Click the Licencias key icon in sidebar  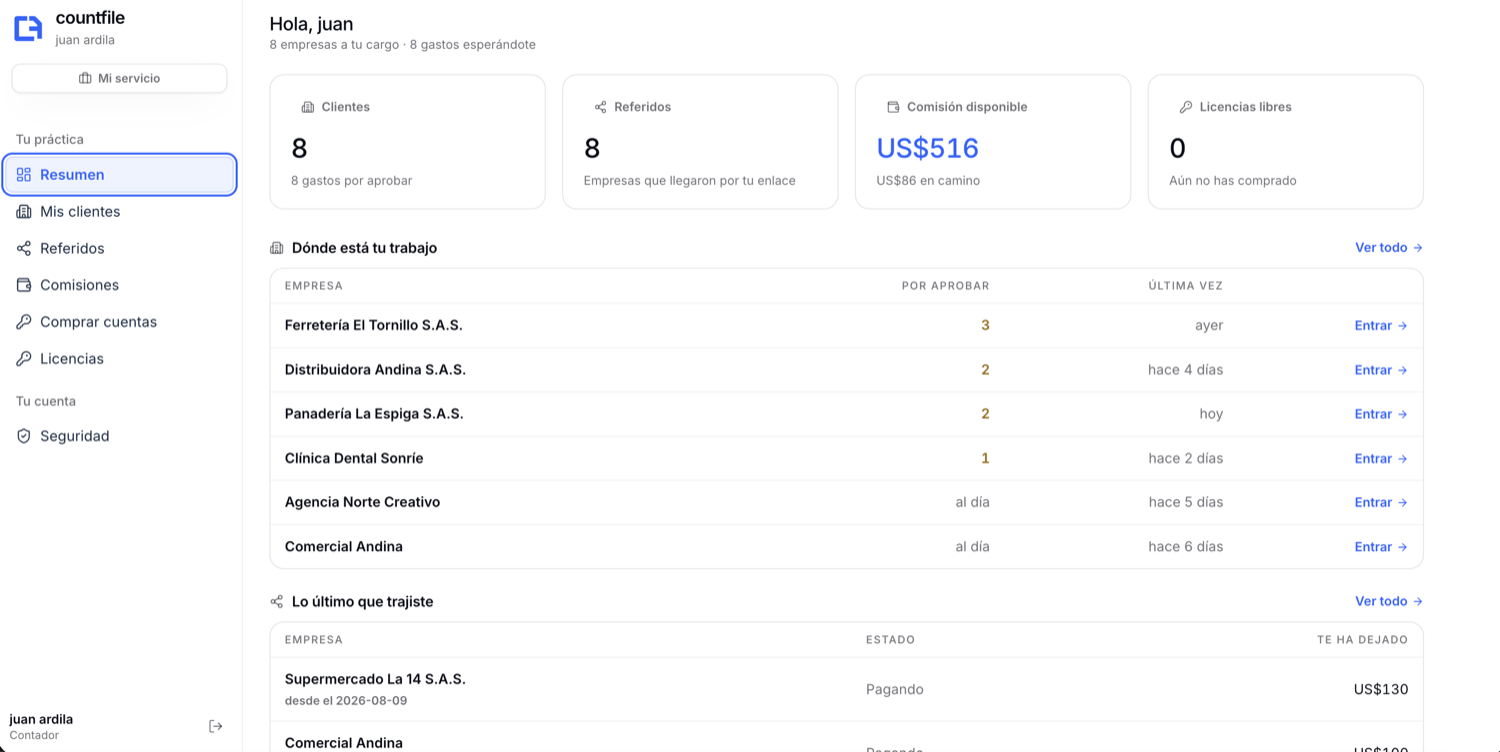coord(24,359)
